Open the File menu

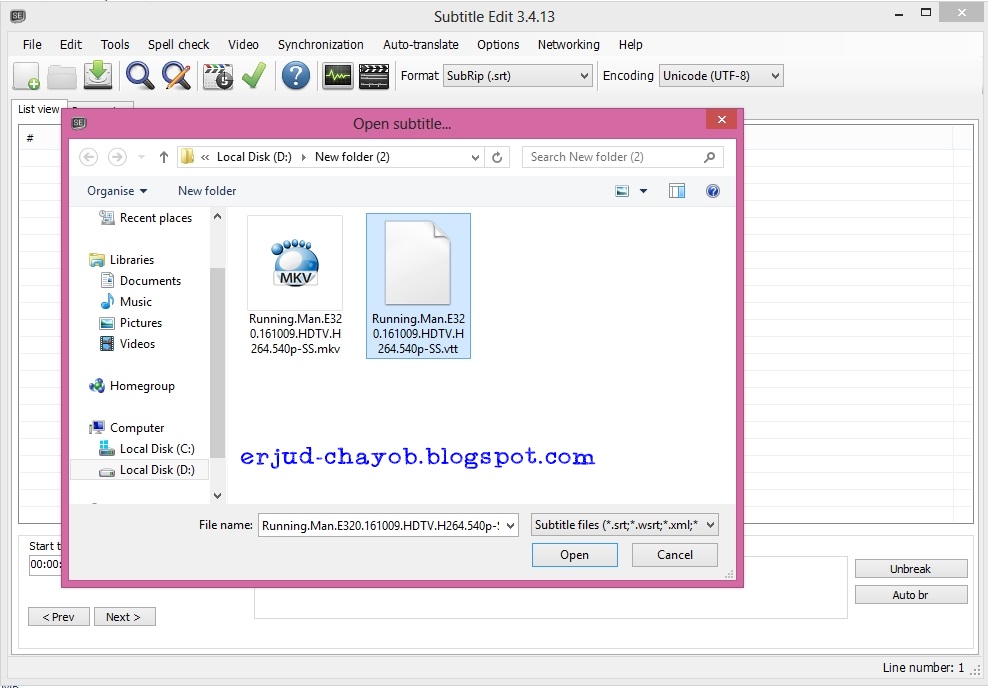point(32,45)
